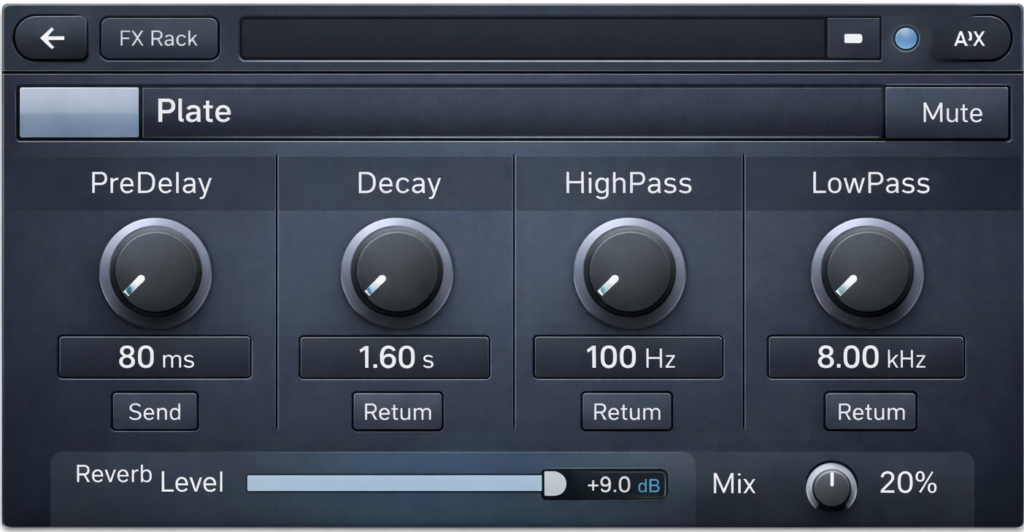The height and width of the screenshot is (532, 1024).
Task: Click the Reverb Level label
Action: pyautogui.click(x=150, y=478)
